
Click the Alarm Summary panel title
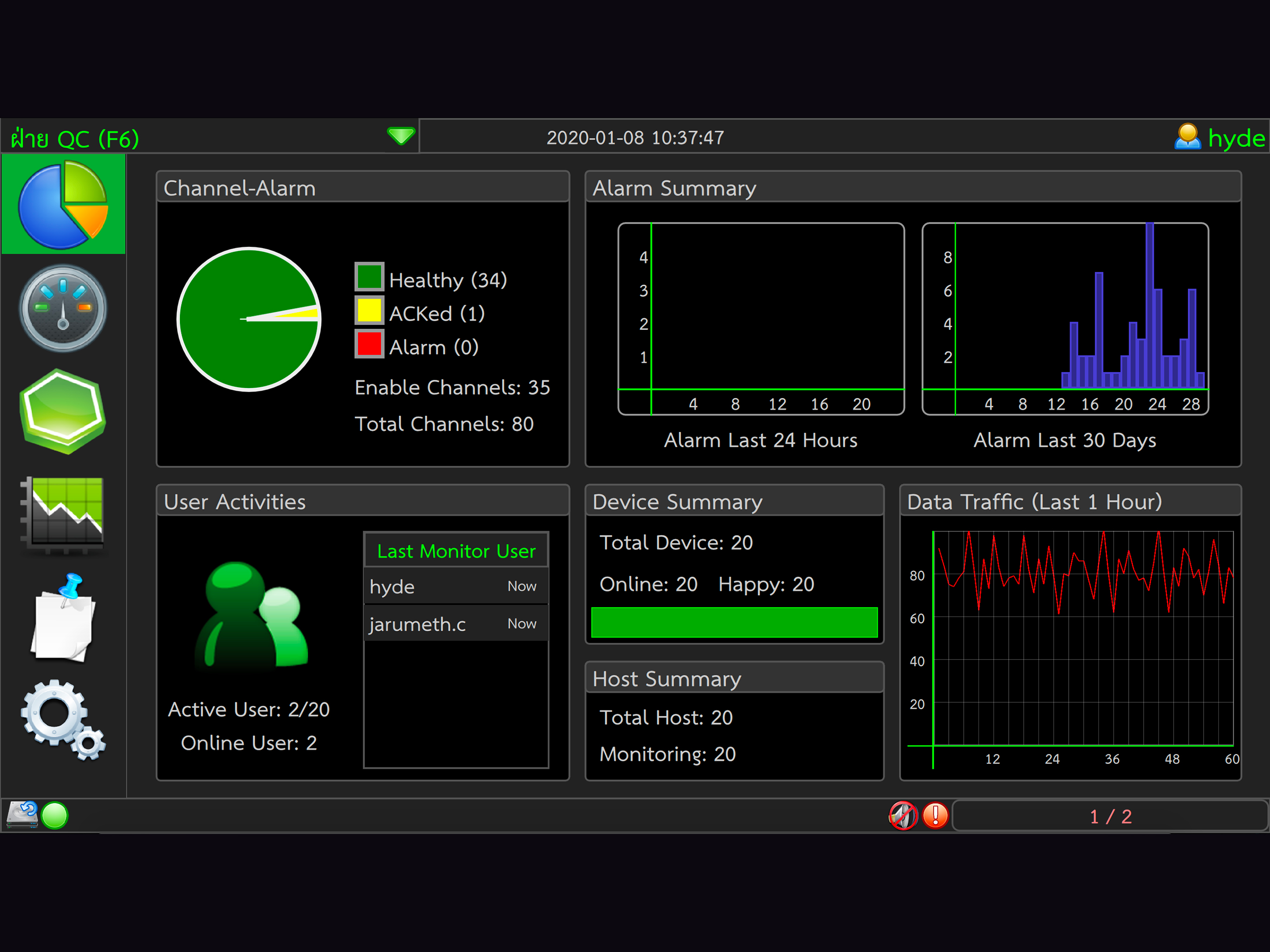click(674, 188)
